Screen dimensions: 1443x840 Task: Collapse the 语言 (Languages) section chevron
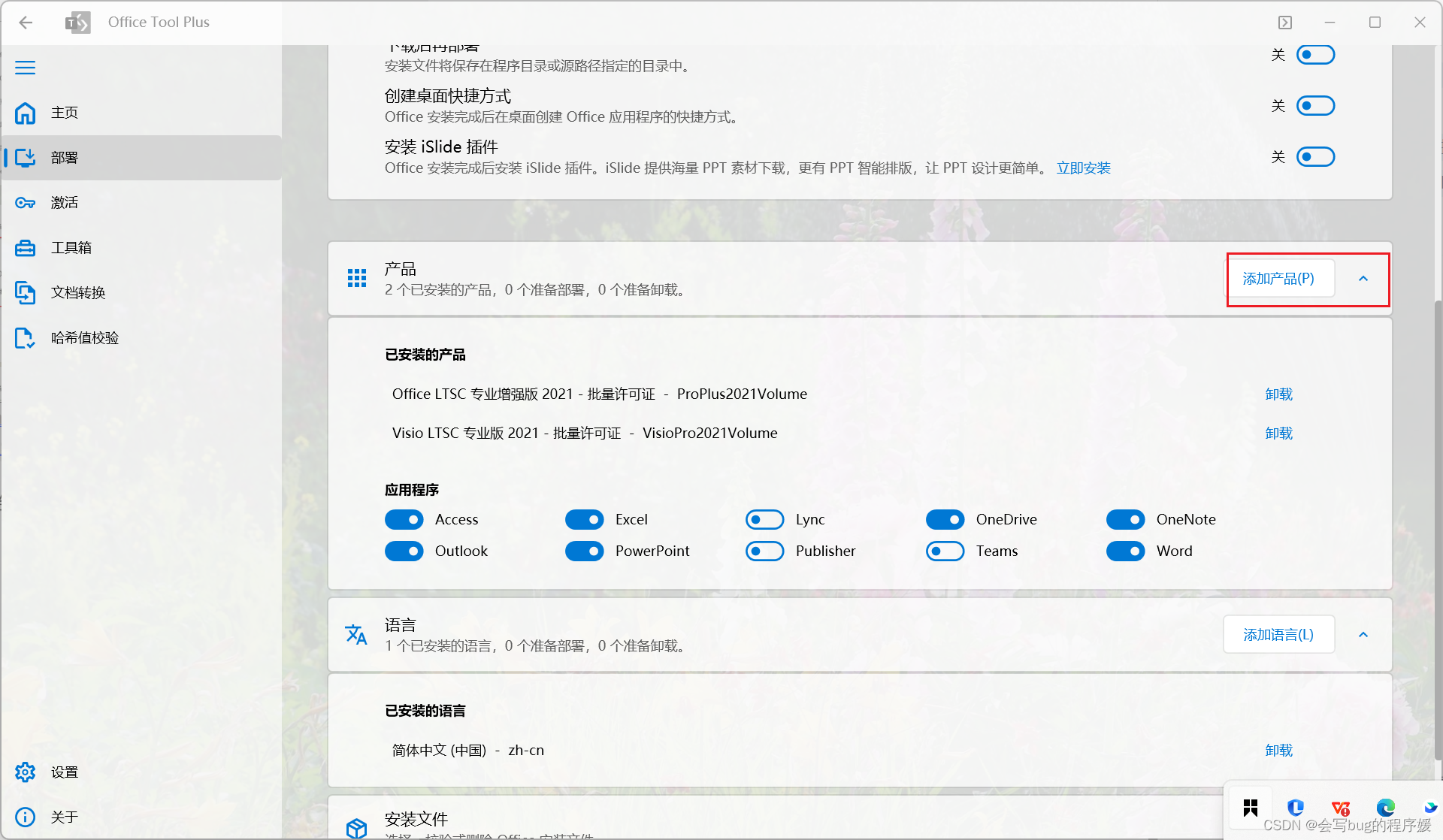(1363, 634)
